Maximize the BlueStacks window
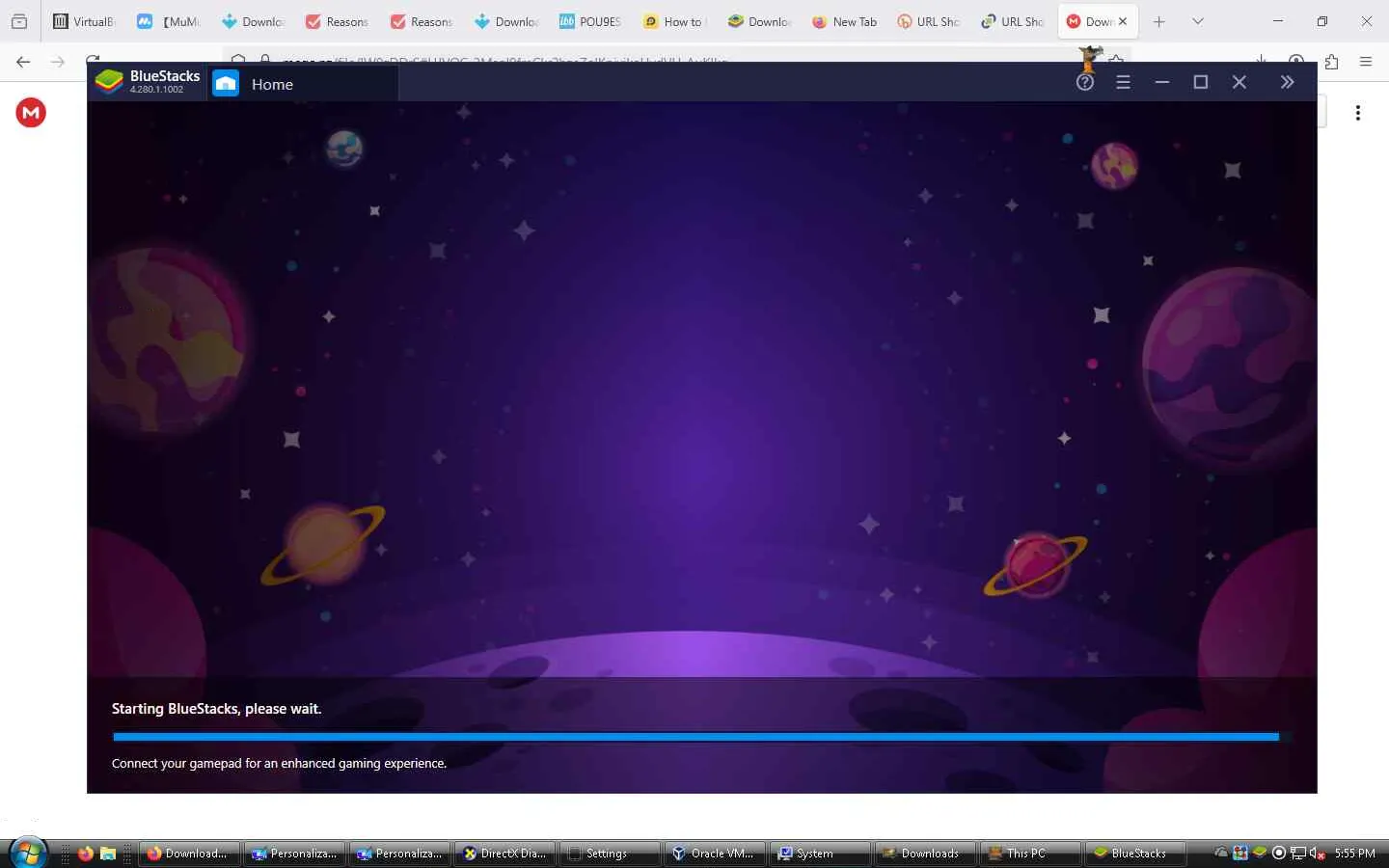1389x868 pixels. click(1201, 83)
